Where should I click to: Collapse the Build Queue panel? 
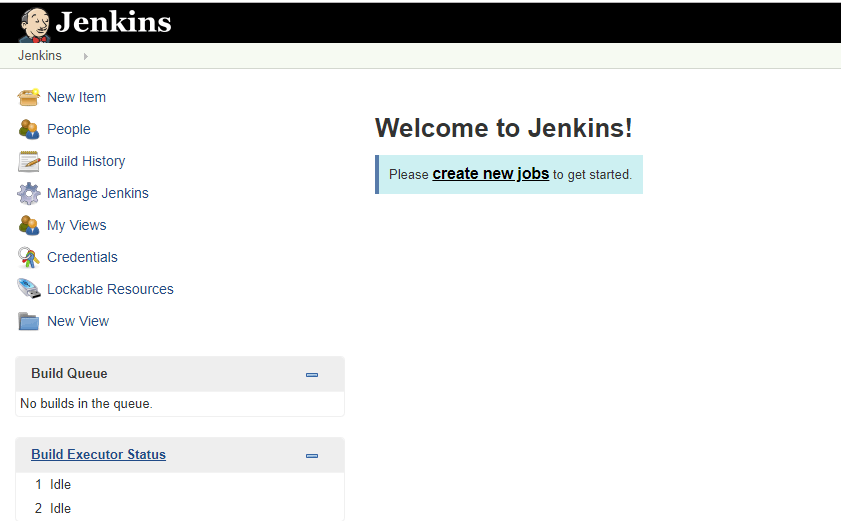pos(312,375)
